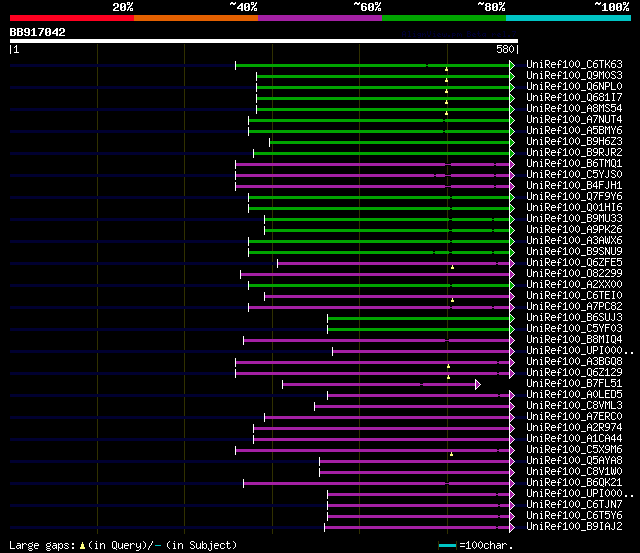
Task: Select the UniRef100_B9RJR2 label
Action: click(x=574, y=153)
